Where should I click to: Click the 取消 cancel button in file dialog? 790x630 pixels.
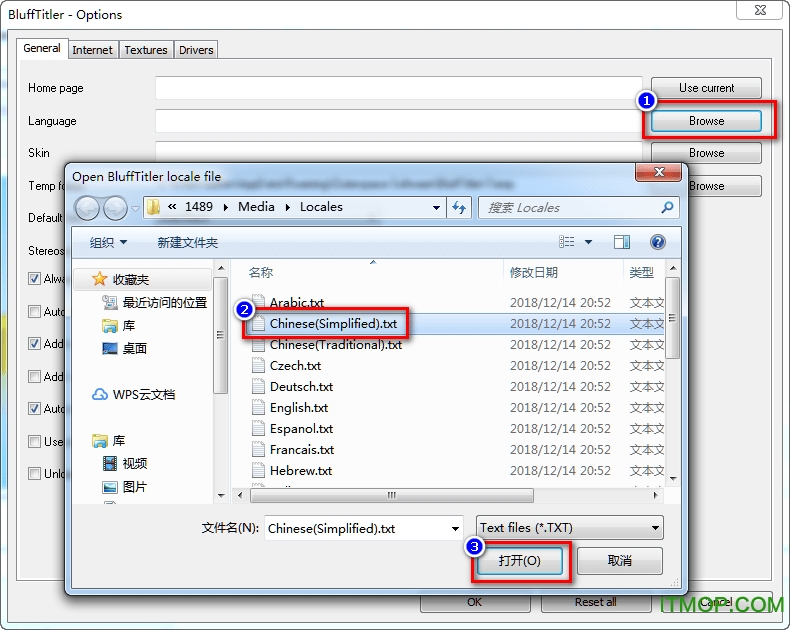click(620, 560)
